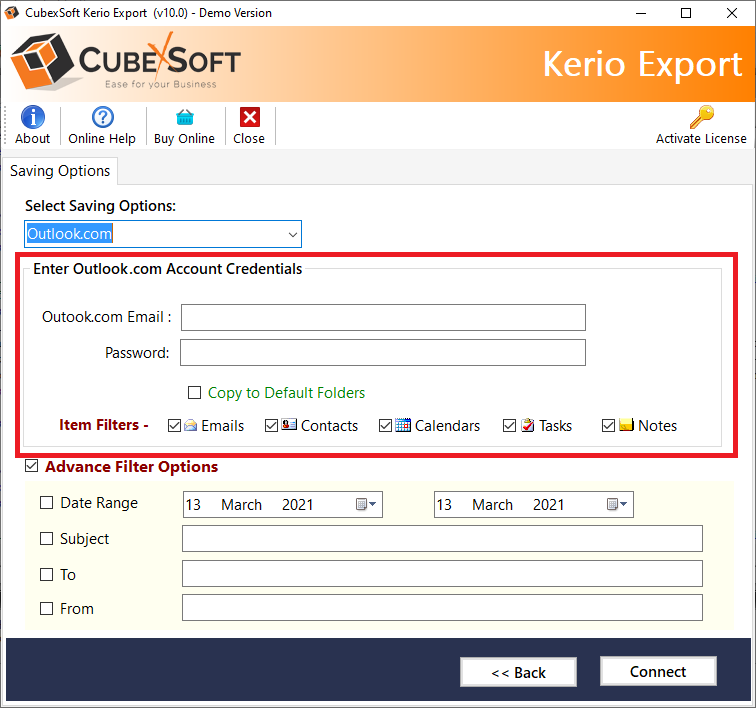The image size is (756, 708).
Task: Select March in the start date field
Action: pos(242,505)
